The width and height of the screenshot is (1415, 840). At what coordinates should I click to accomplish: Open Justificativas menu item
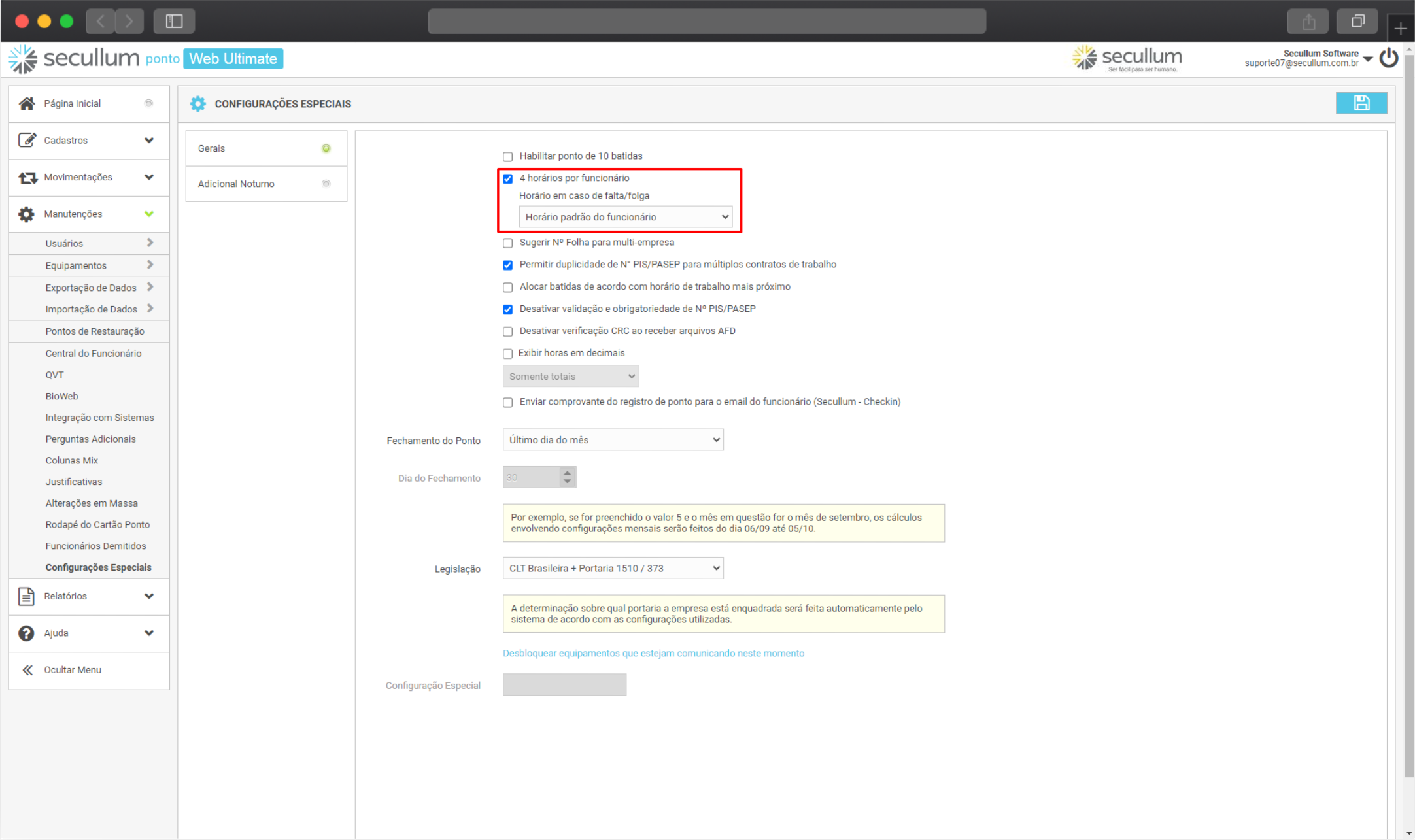tap(74, 482)
